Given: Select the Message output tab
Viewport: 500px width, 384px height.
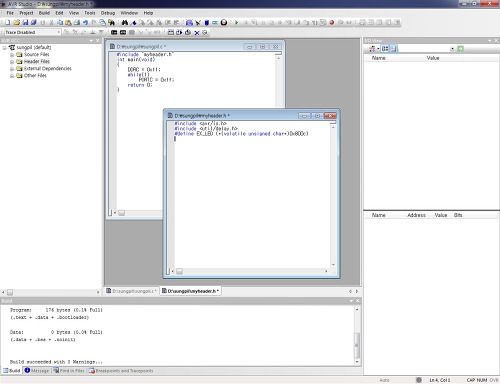Looking at the screenshot, I should click(x=37, y=371).
